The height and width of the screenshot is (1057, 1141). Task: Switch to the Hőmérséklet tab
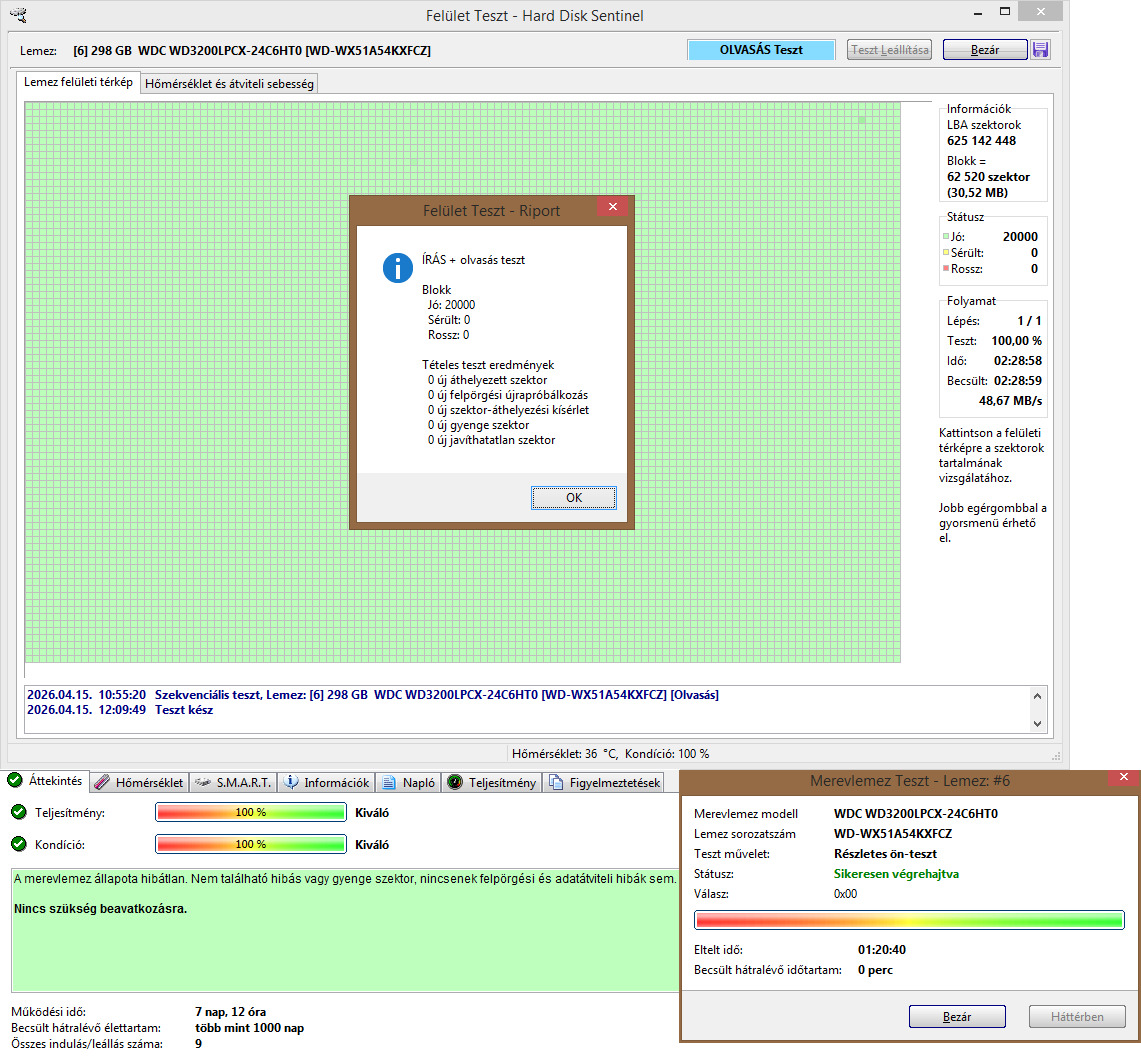click(139, 783)
